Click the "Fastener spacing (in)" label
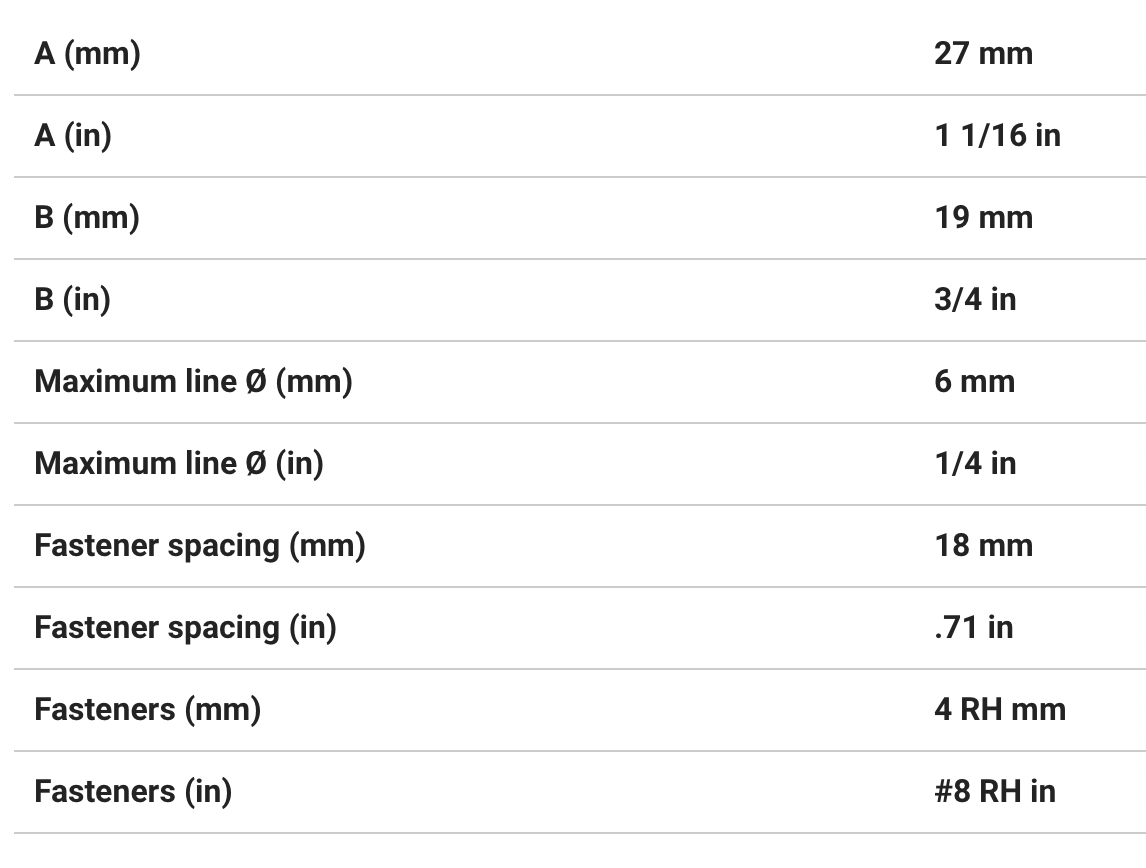 185,627
